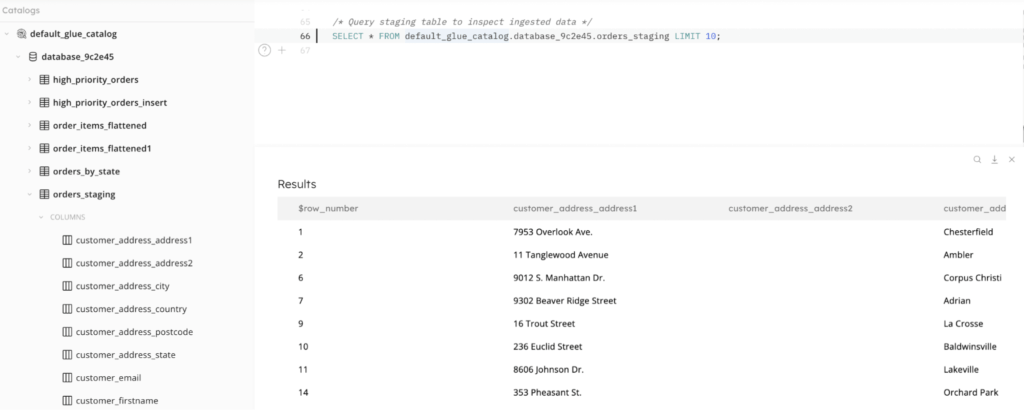Click the help question mark icon by editor
The height and width of the screenshot is (410, 1024).
265,50
